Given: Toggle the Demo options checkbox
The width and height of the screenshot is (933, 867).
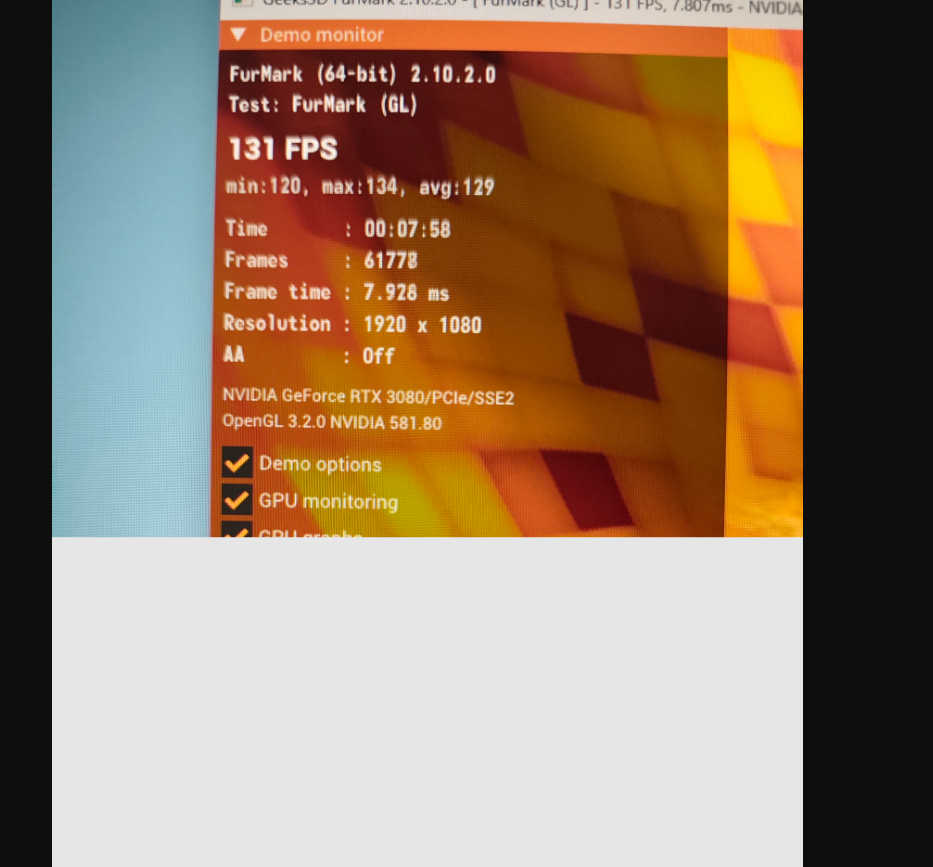Looking at the screenshot, I should coord(237,462).
